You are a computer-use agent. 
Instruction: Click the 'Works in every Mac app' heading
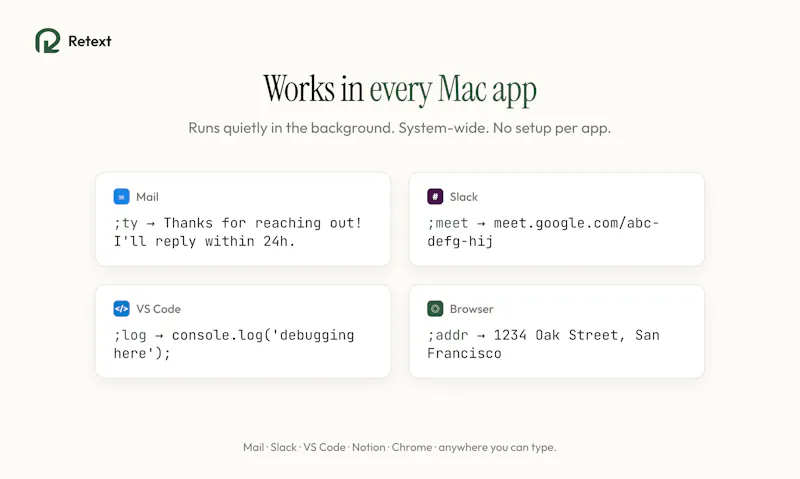(x=400, y=90)
